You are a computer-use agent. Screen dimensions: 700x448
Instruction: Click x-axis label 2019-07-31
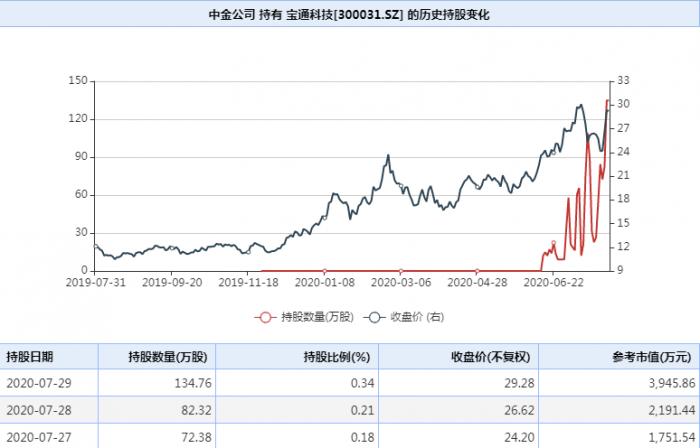96,282
